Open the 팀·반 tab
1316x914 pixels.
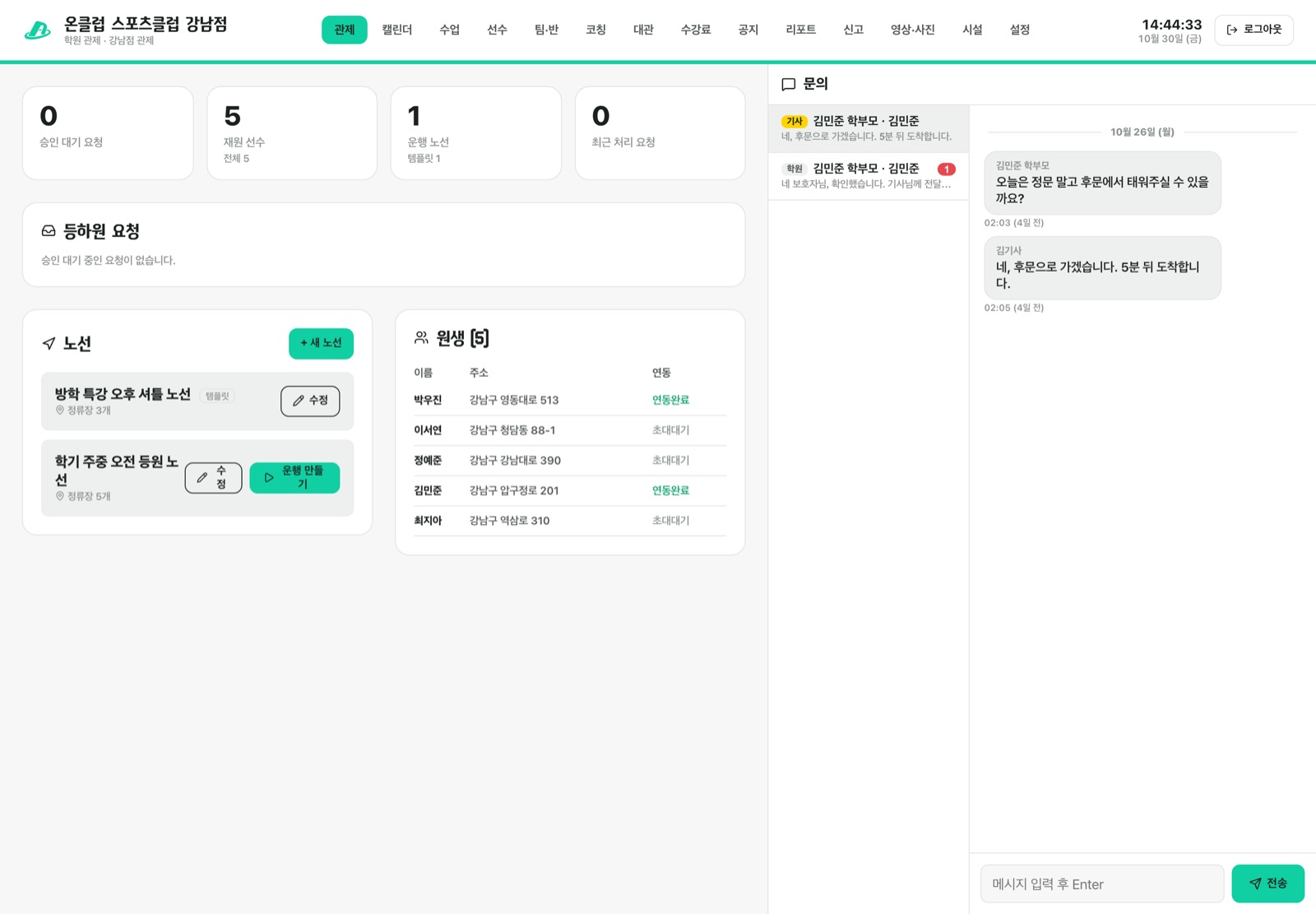tap(546, 30)
